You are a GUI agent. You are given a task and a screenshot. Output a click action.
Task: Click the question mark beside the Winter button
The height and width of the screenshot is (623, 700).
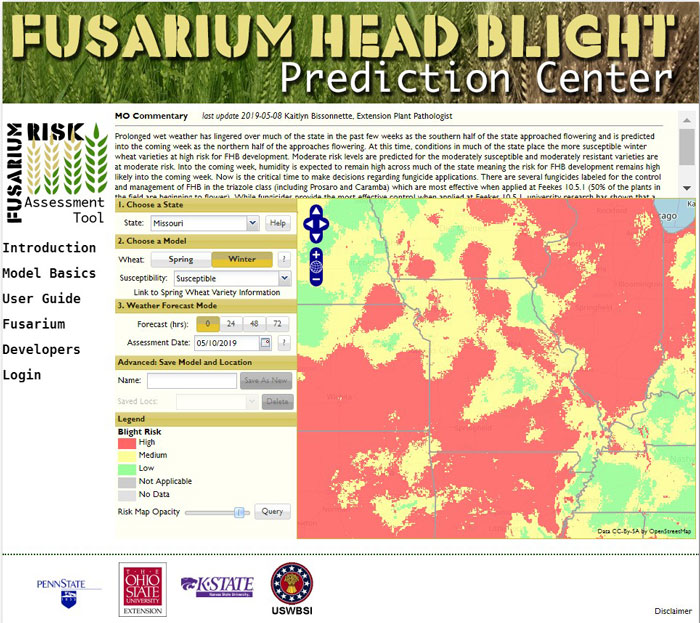tap(283, 260)
